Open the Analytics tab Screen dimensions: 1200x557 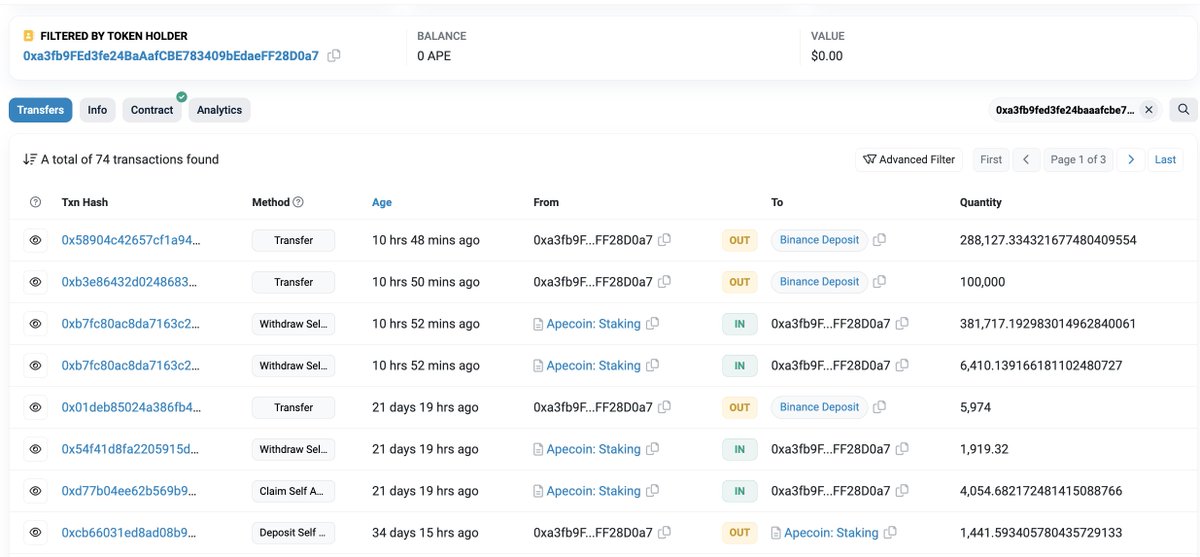tap(219, 110)
